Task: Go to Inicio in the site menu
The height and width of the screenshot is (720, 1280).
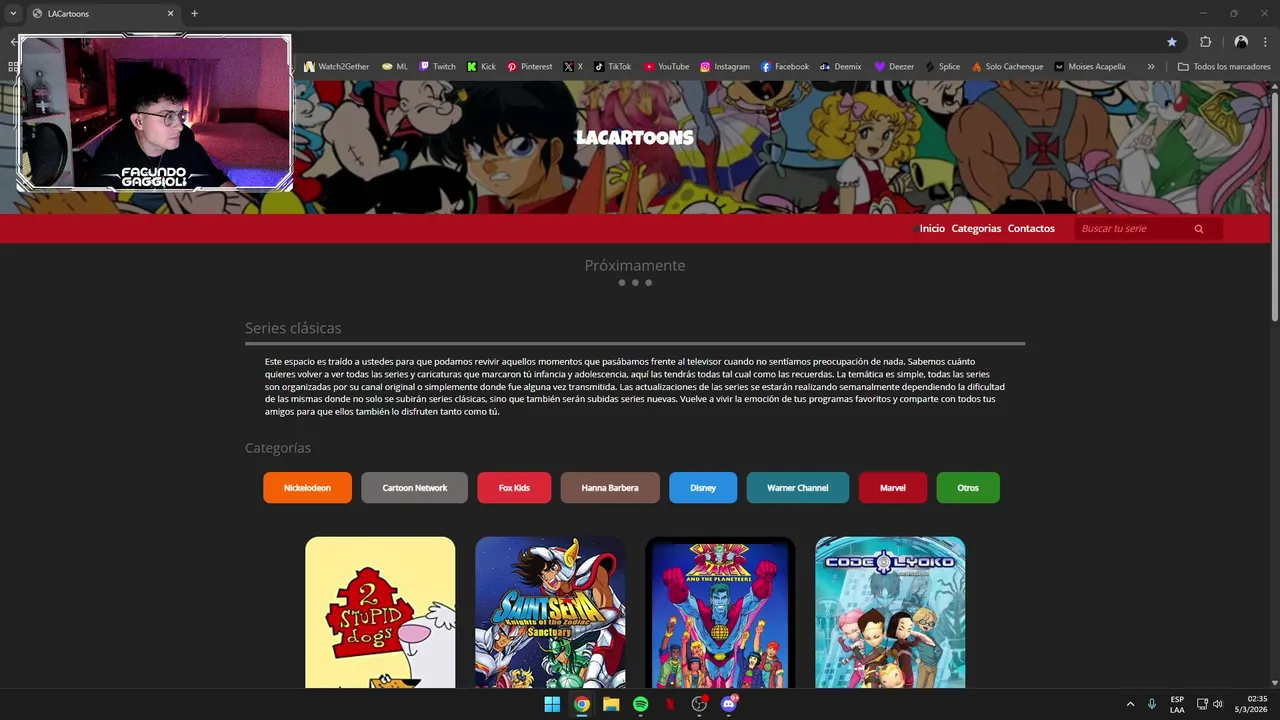Action: point(932,229)
